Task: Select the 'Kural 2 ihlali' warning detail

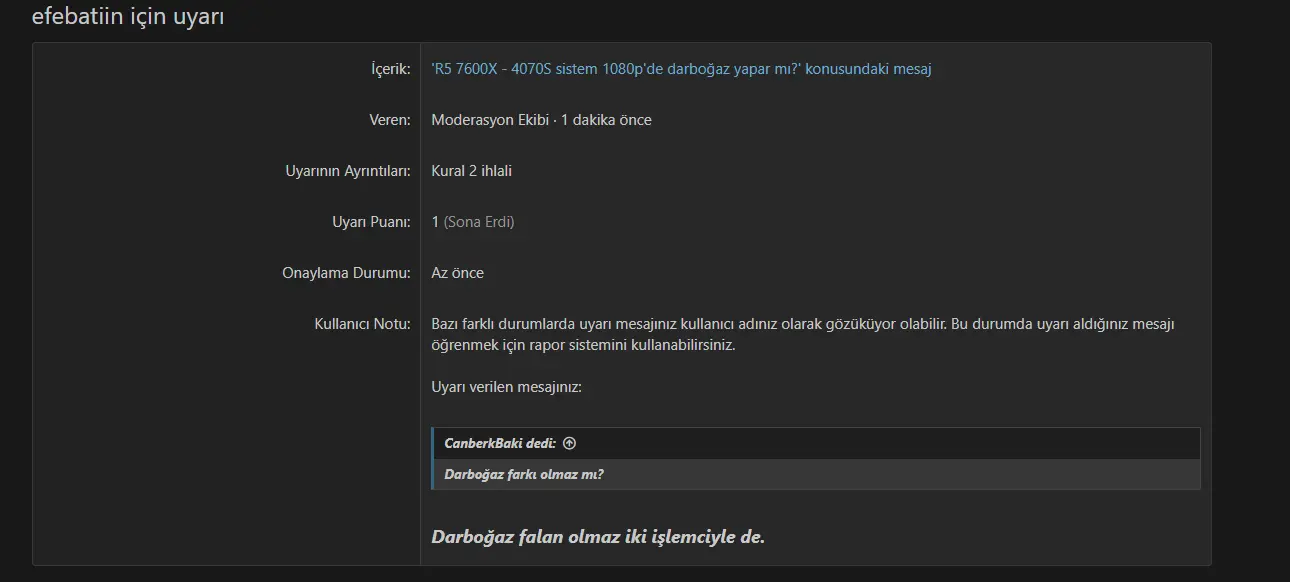Action: (472, 171)
